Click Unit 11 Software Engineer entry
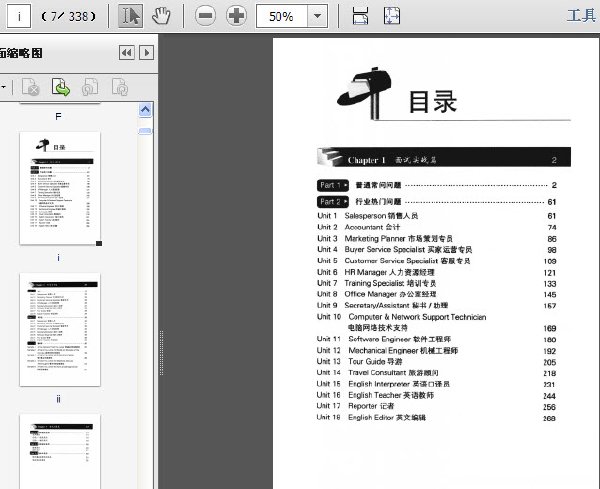Viewport: 600px width, 489px height. [x=437, y=339]
